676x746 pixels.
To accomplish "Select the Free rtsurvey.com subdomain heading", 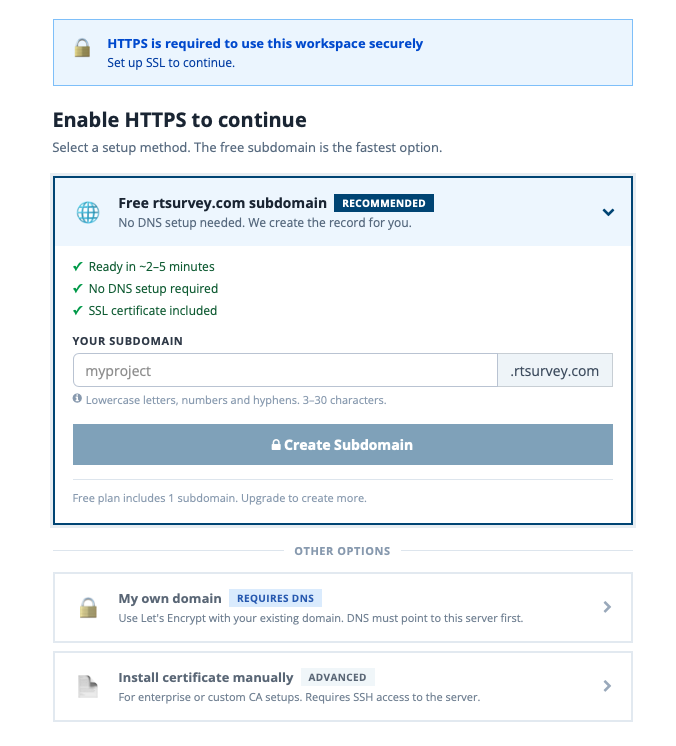I will pos(222,203).
